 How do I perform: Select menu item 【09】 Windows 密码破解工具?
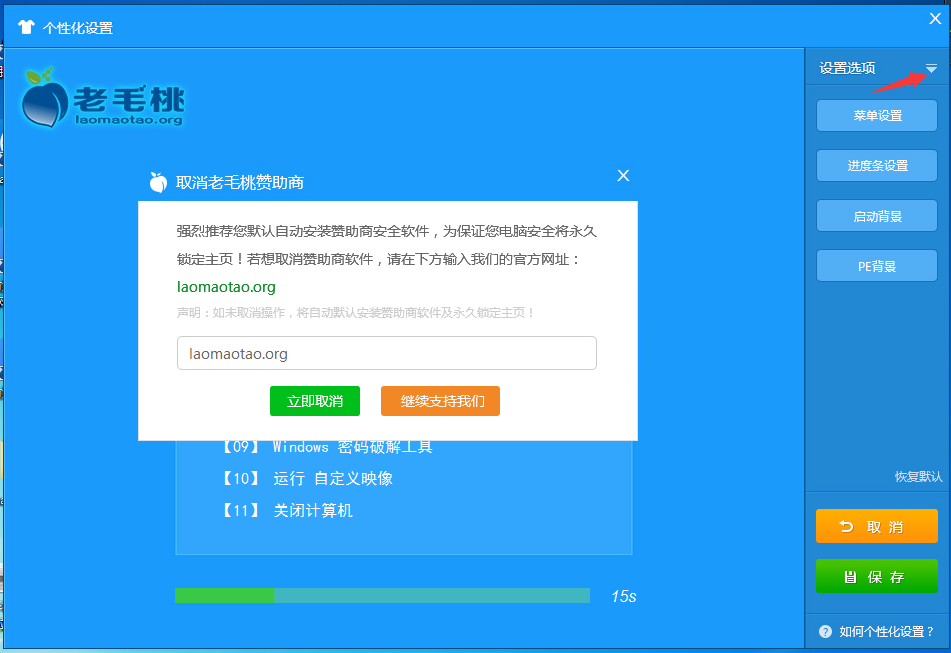(326, 447)
